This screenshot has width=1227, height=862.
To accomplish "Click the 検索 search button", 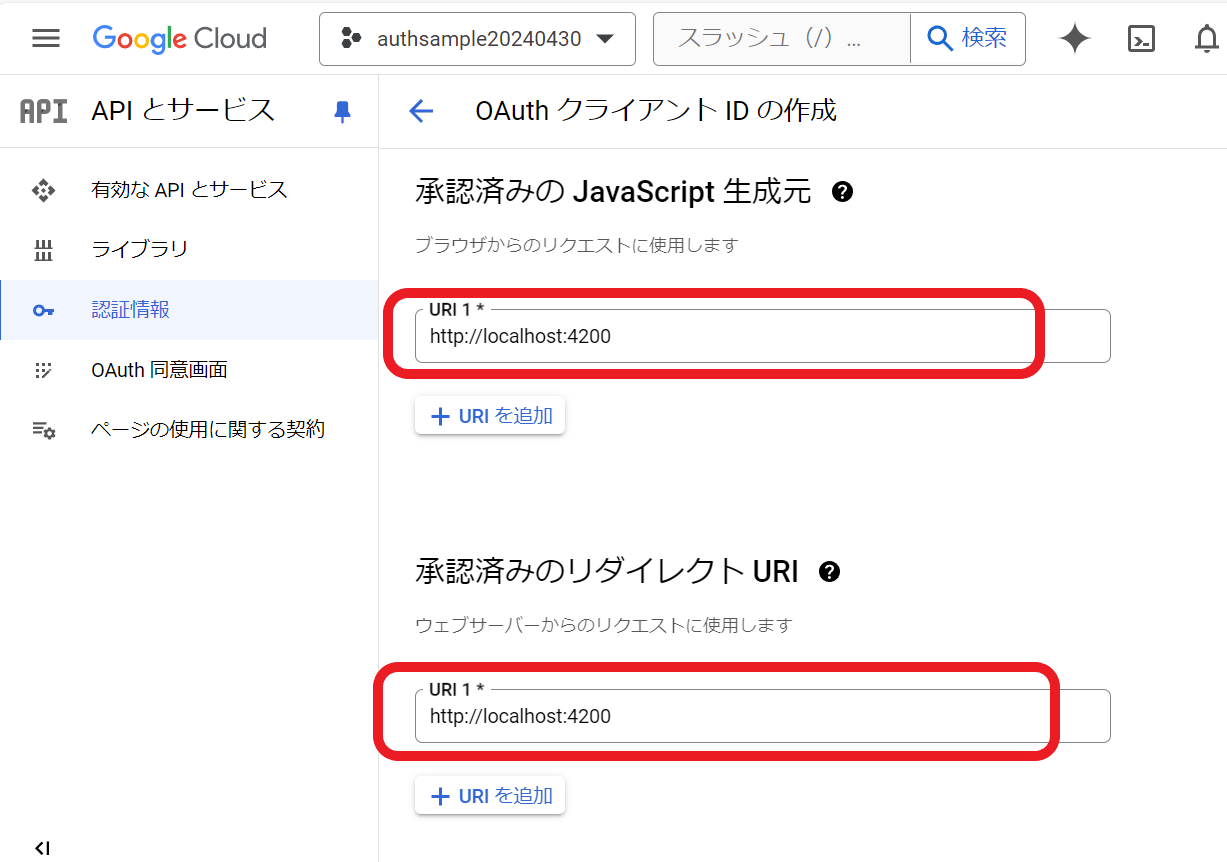I will click(967, 39).
